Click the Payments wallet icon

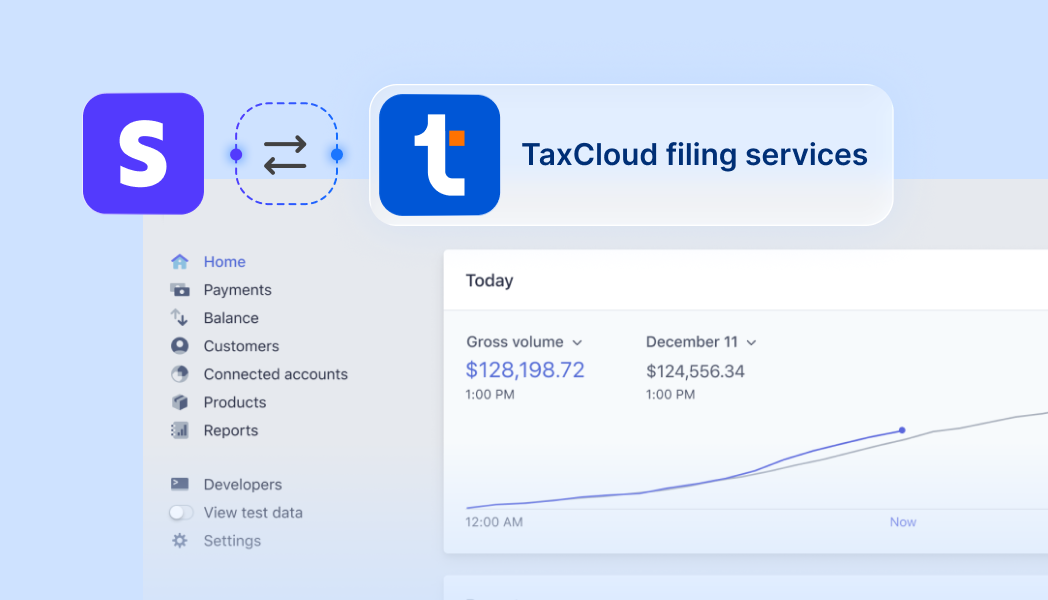coord(179,289)
